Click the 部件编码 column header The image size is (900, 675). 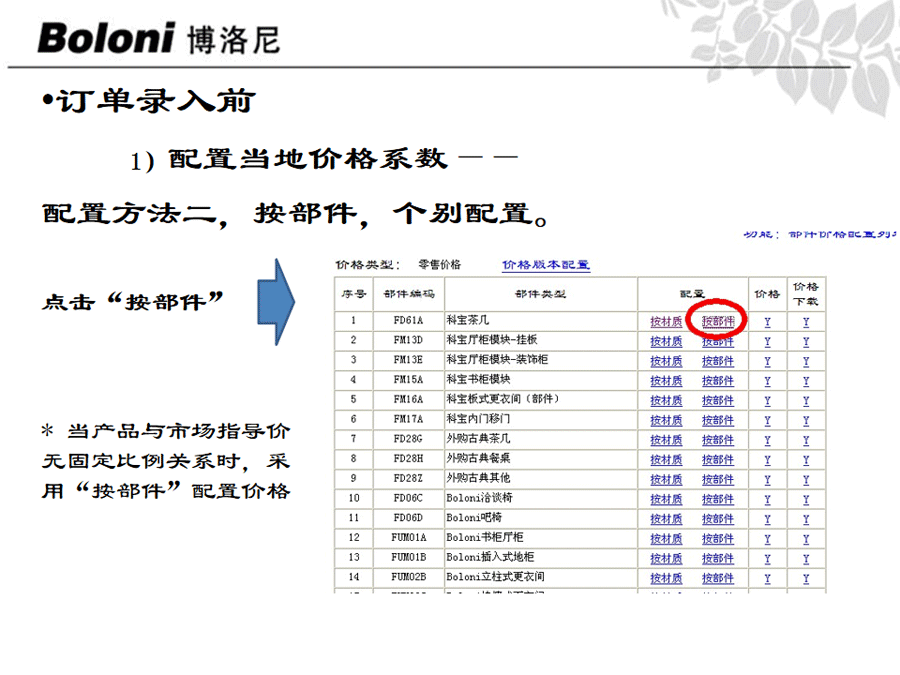pos(408,295)
